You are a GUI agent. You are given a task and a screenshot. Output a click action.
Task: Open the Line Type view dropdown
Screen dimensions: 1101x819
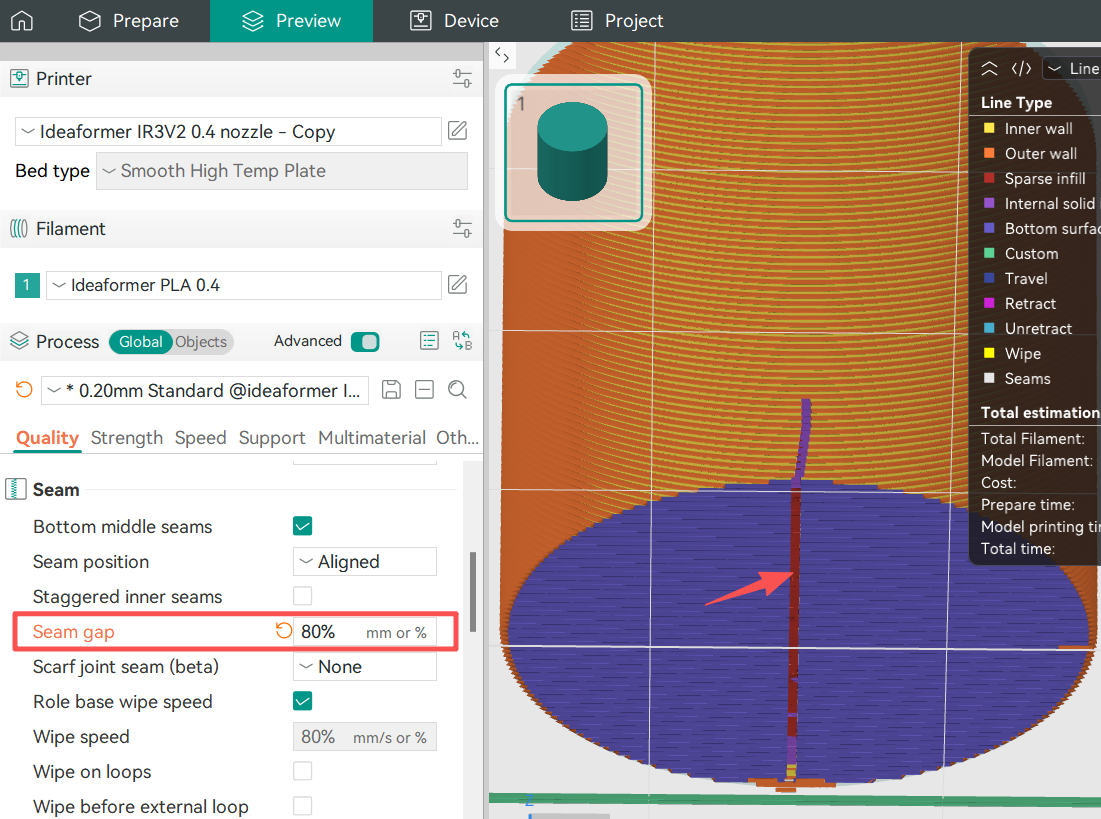pos(1072,69)
